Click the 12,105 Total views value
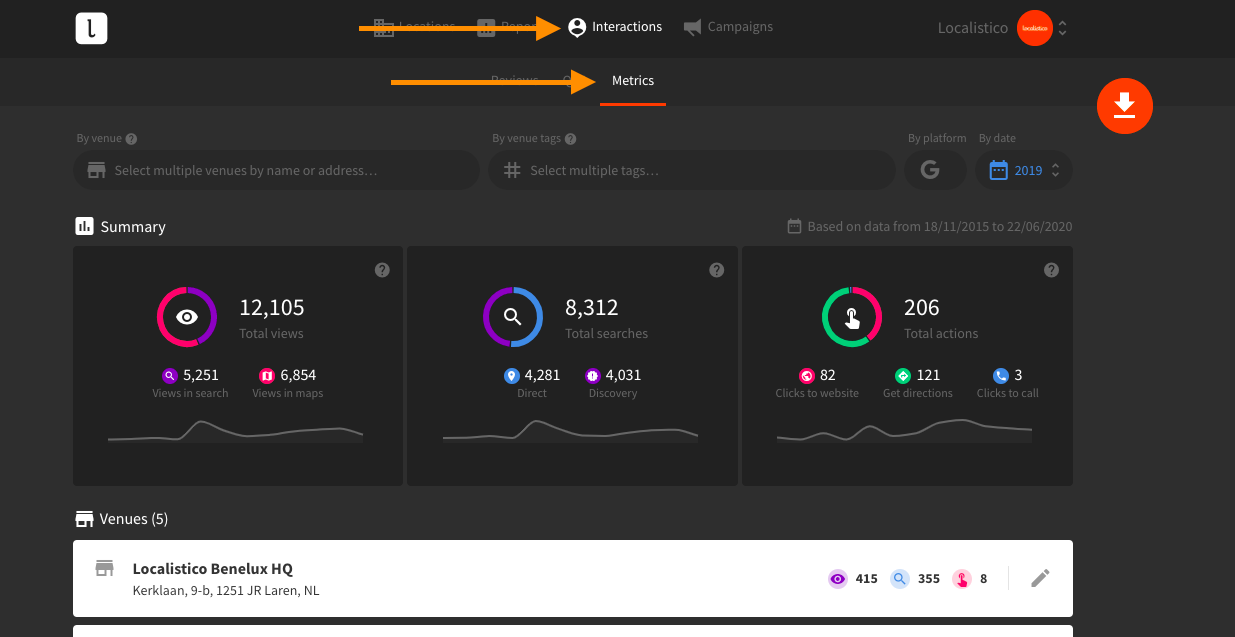Screen dimensions: 1235x637 tap(272, 308)
